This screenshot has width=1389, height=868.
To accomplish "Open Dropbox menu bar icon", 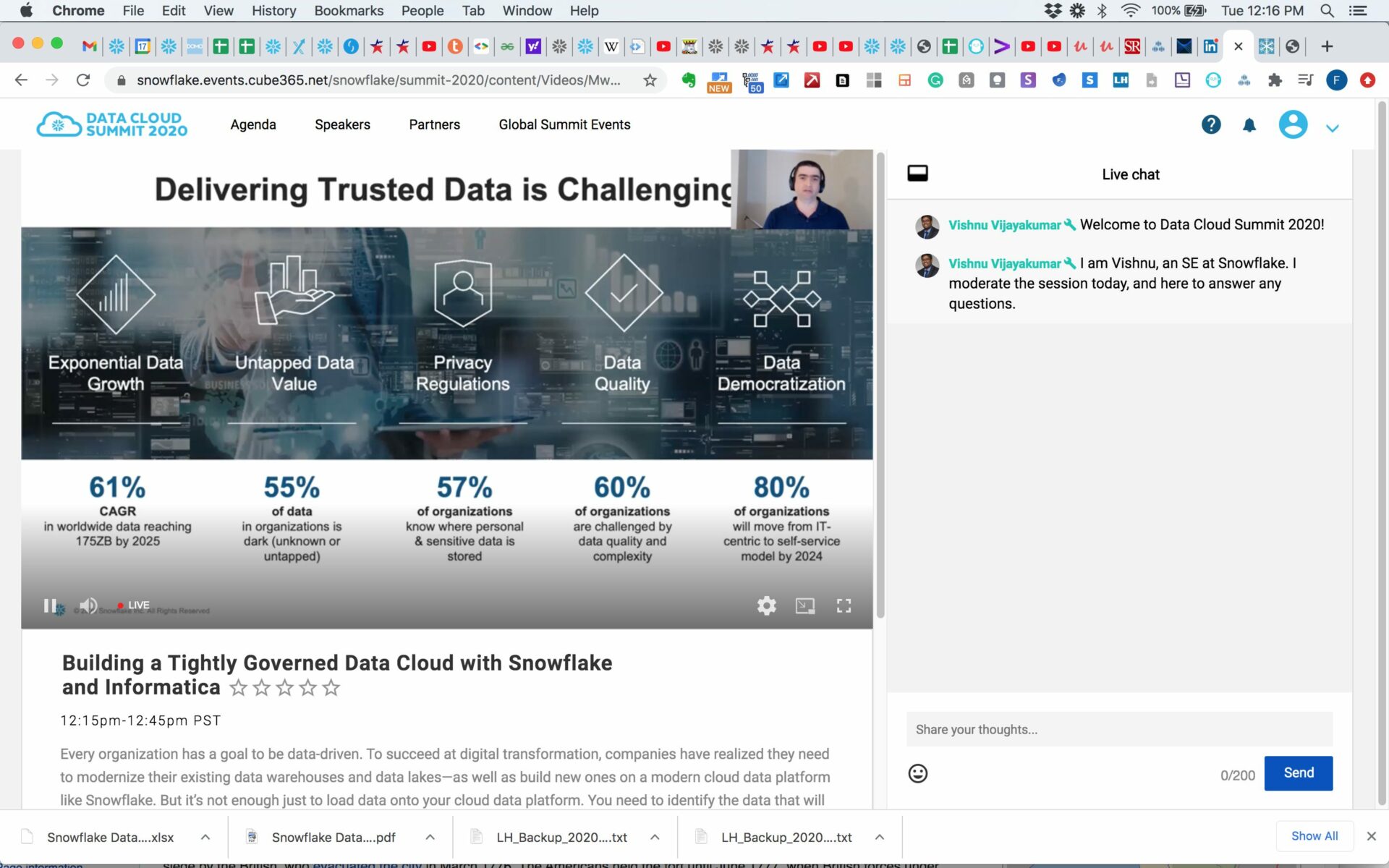I will tap(1053, 11).
